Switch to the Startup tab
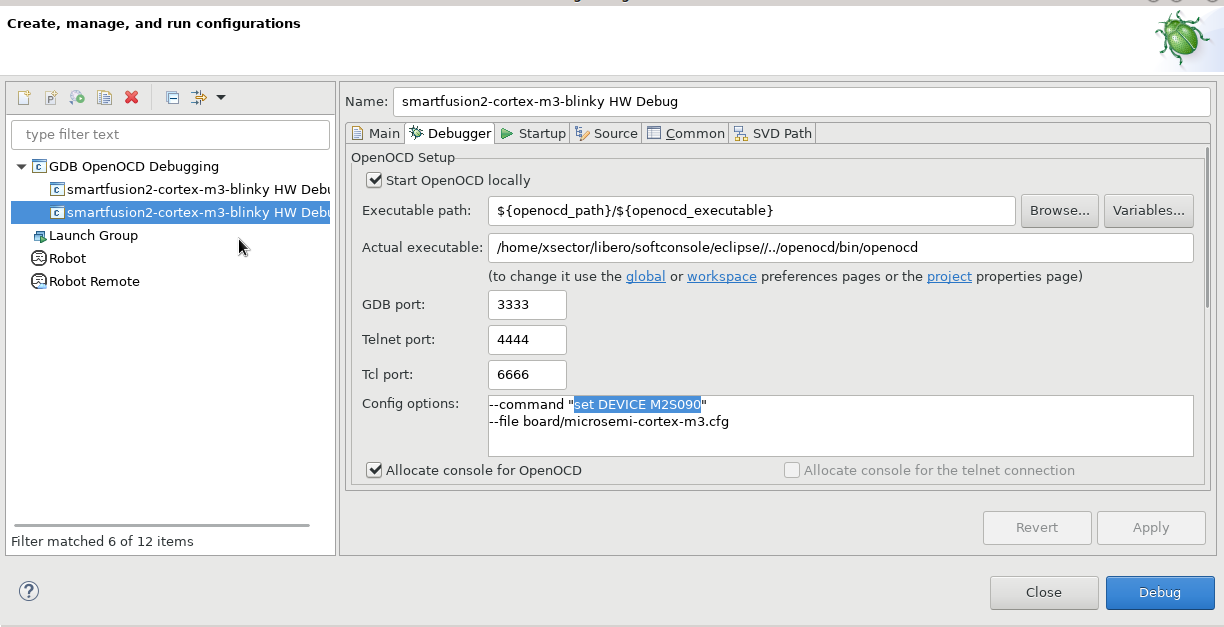This screenshot has height=627, width=1224. pos(533,133)
